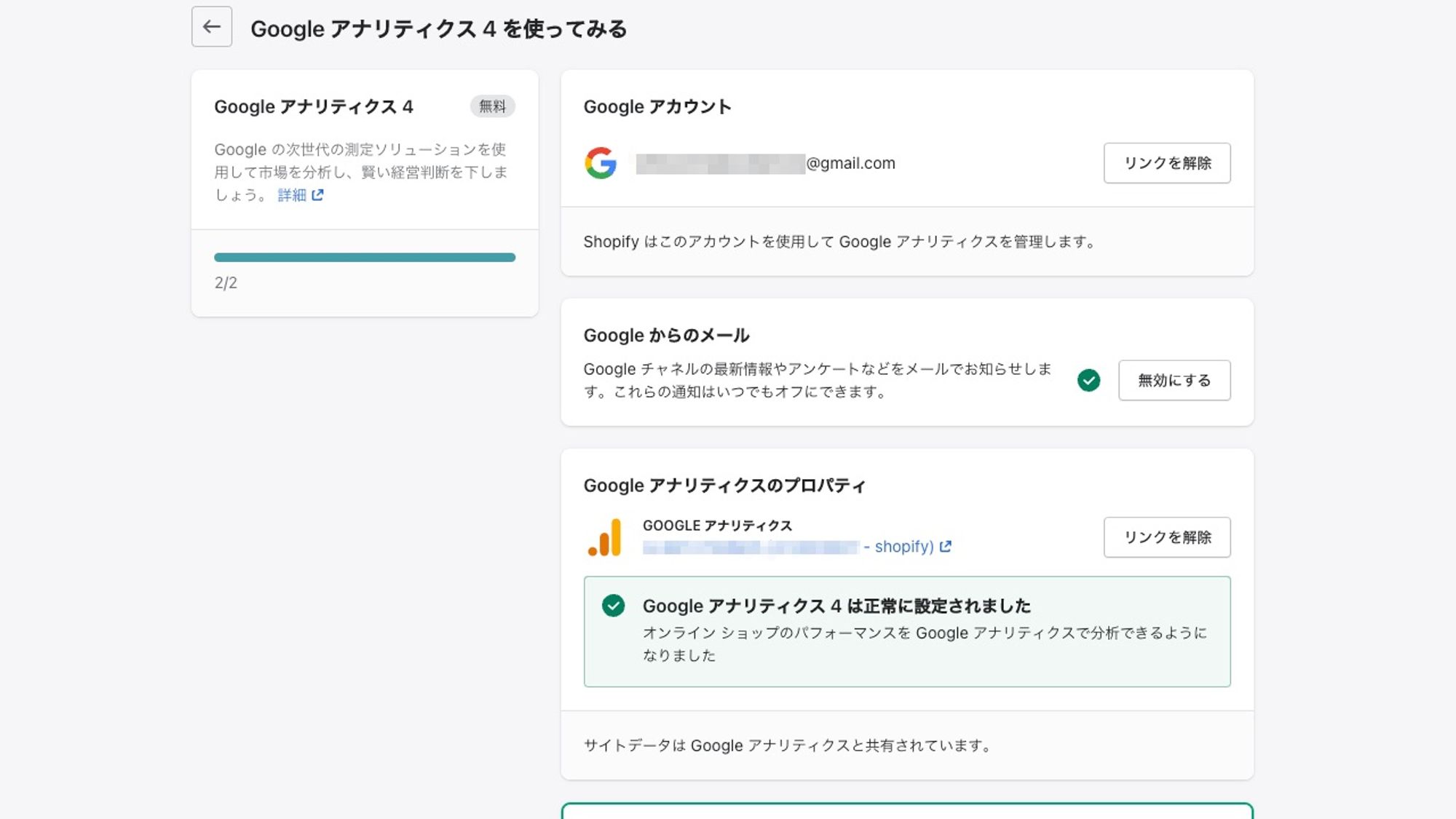
Task: Click the teal setup progress bar
Action: [x=365, y=257]
